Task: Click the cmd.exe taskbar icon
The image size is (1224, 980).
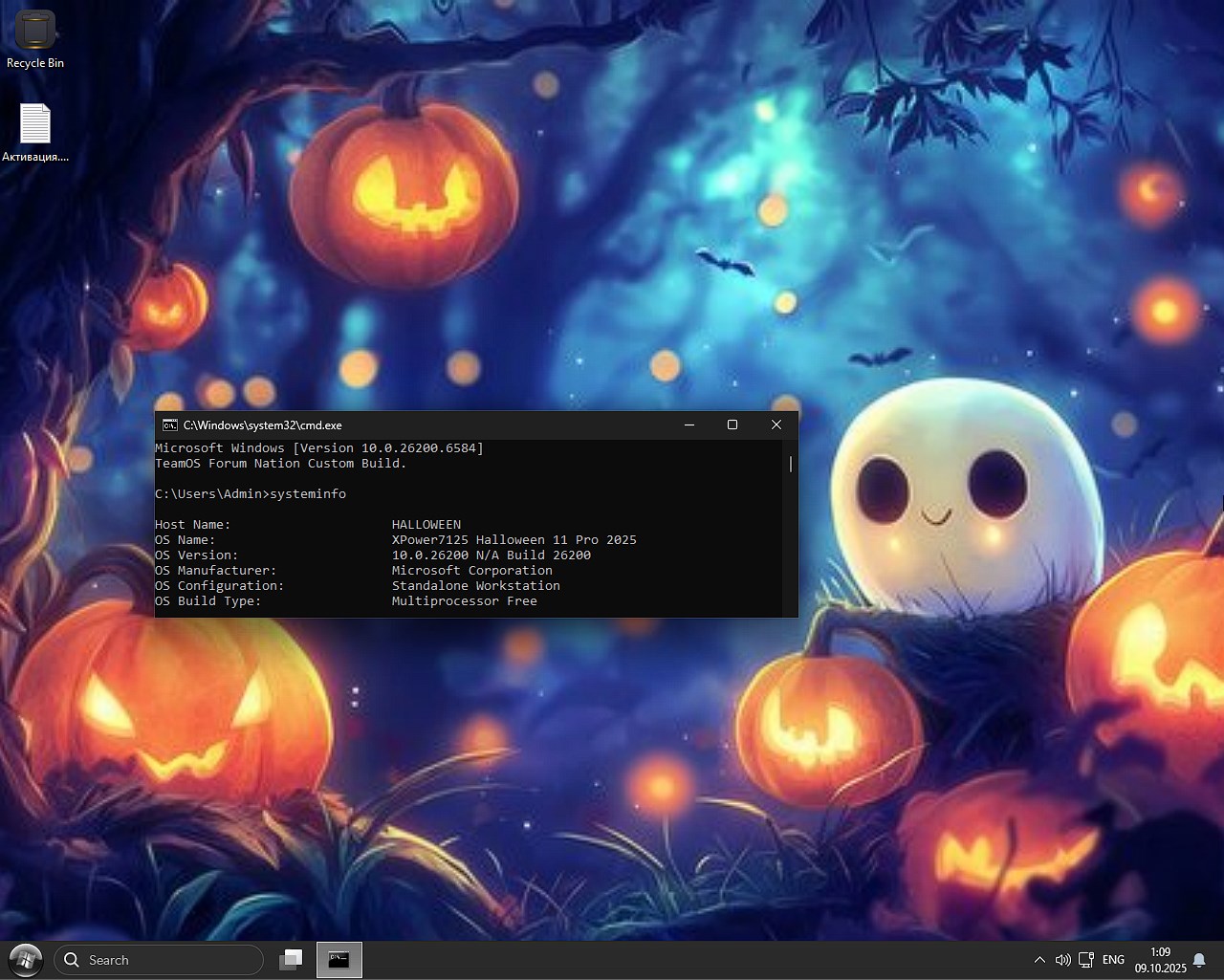Action: [339, 960]
